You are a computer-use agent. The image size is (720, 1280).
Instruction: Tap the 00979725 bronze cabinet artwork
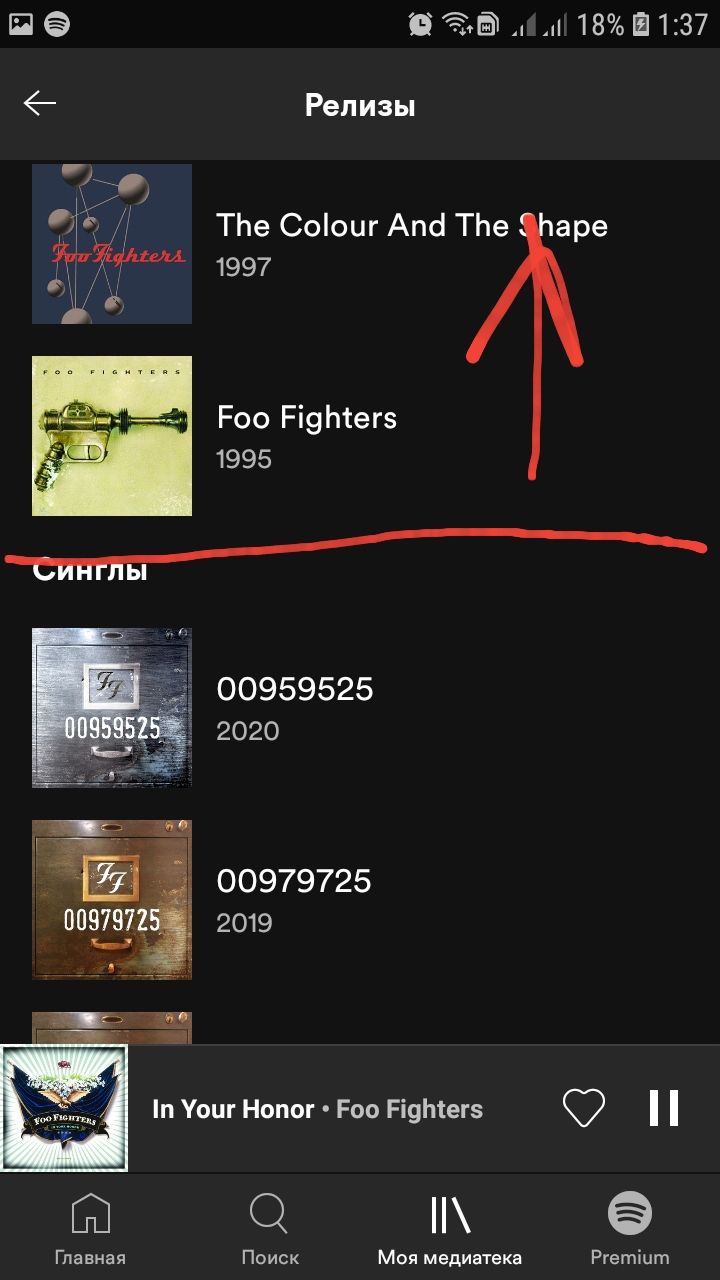[x=112, y=900]
